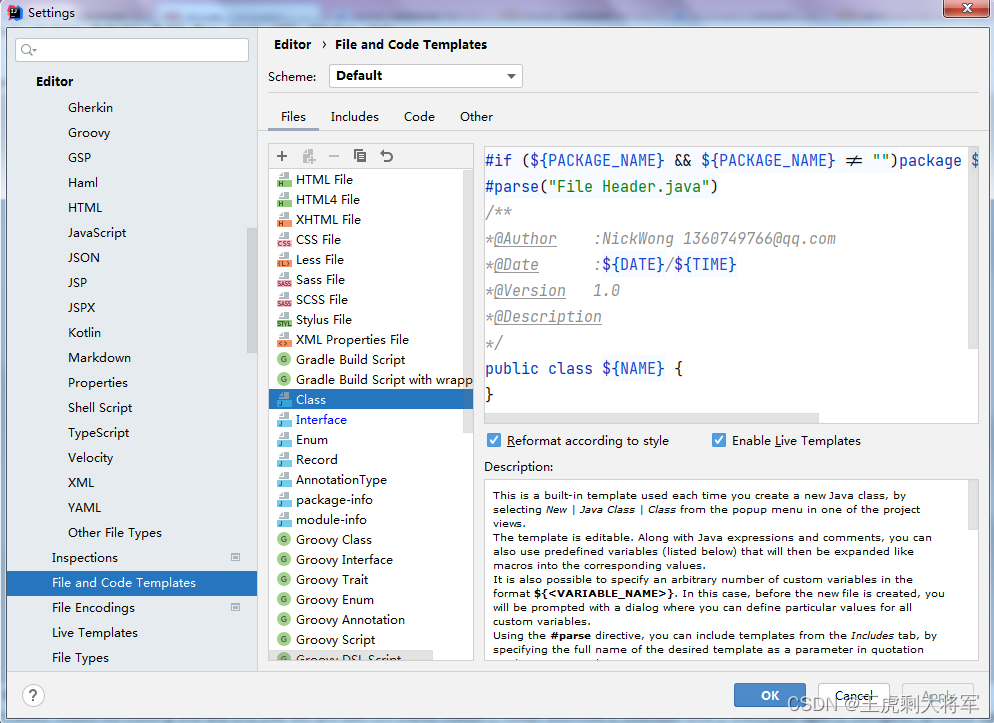Click the project-level marker icon beside Inspections

(235, 557)
